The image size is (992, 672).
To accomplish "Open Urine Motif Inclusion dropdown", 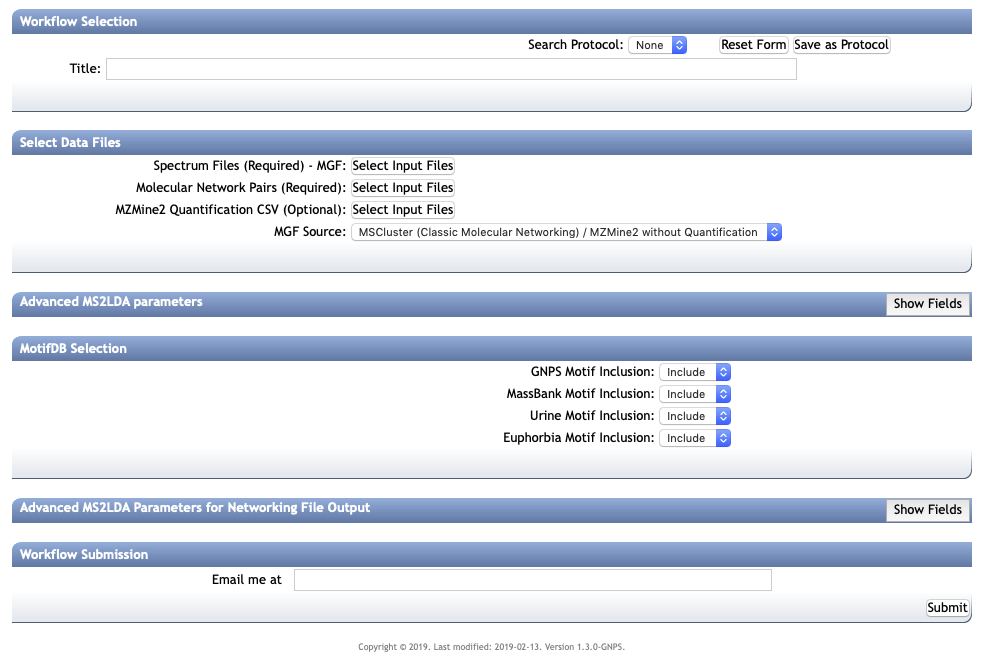I will click(695, 416).
